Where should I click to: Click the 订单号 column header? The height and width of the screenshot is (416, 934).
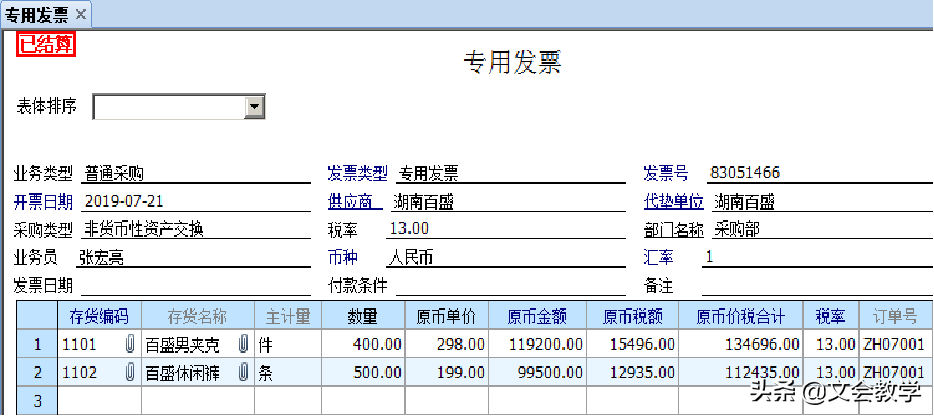896,316
